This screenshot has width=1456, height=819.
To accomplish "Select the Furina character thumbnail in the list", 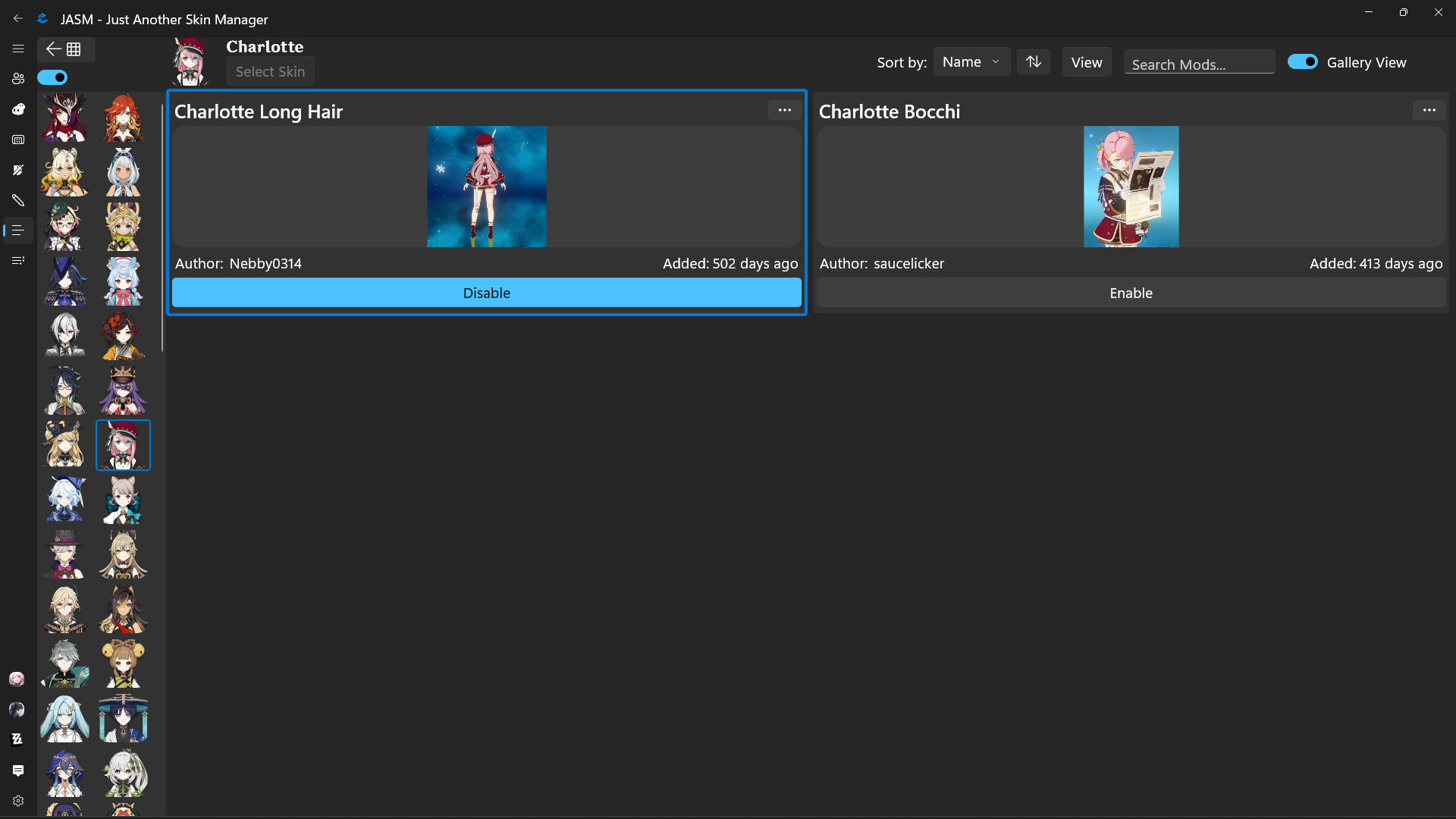I will coord(64,499).
